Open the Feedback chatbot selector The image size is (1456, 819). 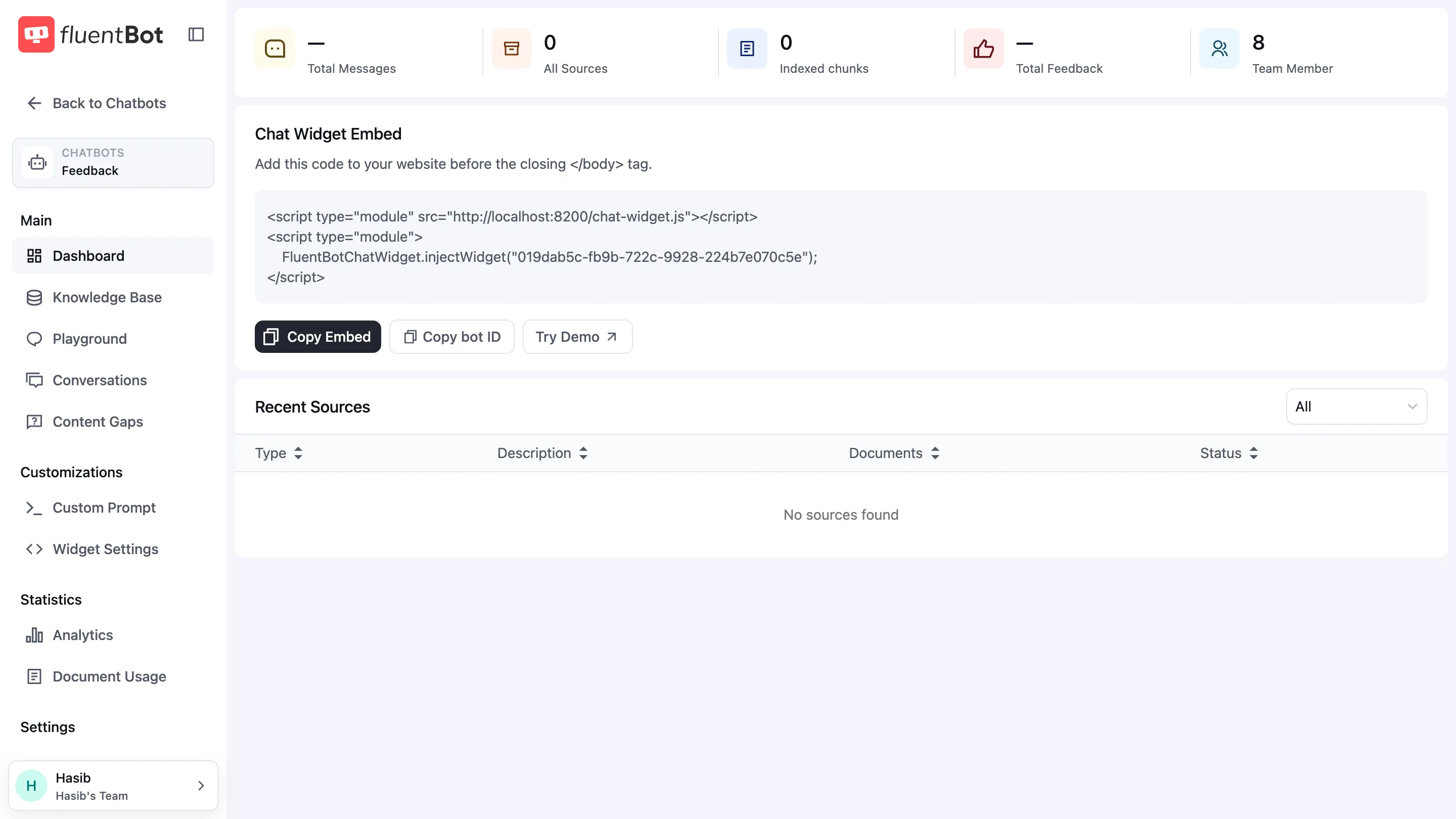(x=113, y=163)
